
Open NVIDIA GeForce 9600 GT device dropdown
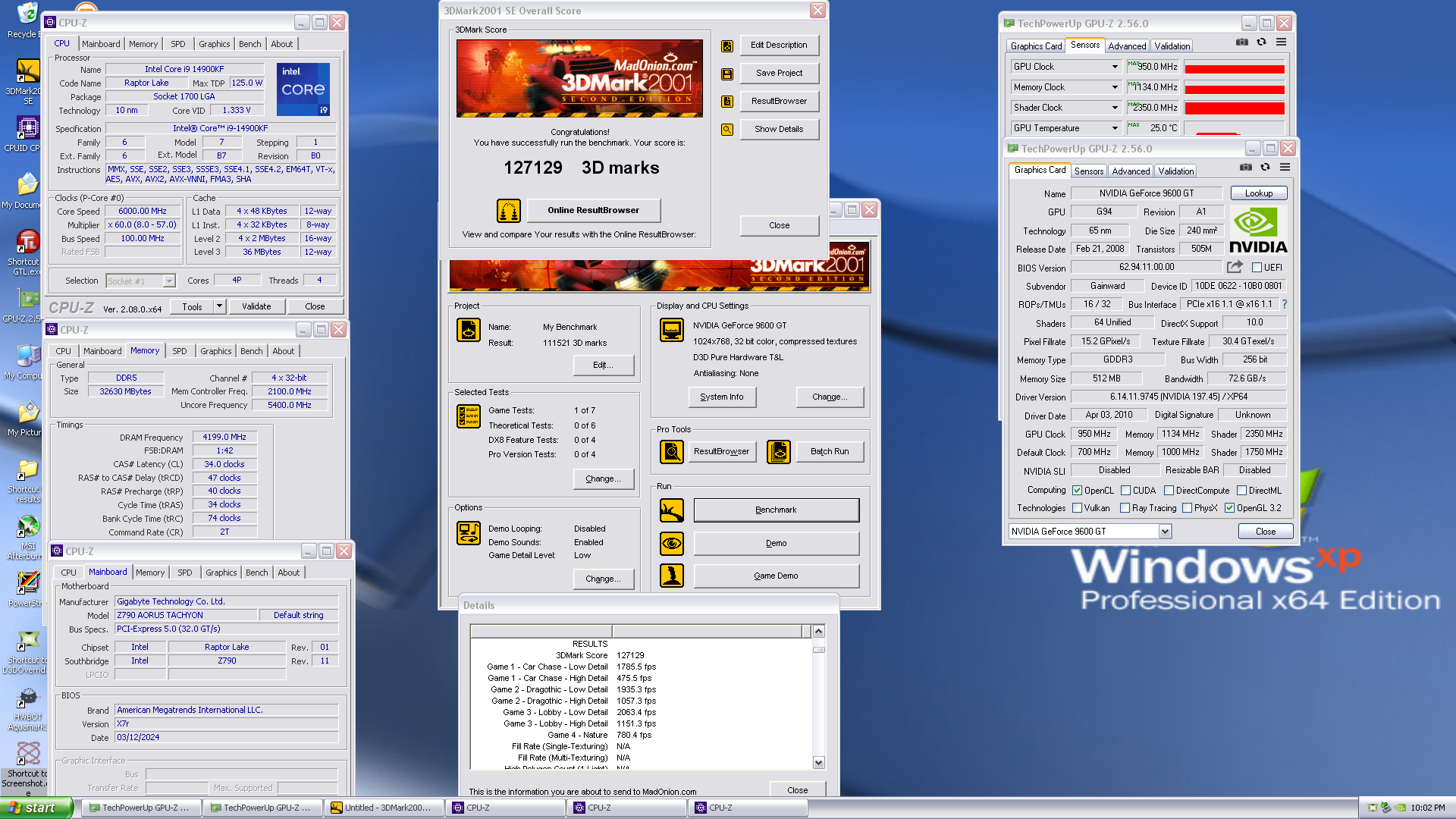tap(1165, 532)
